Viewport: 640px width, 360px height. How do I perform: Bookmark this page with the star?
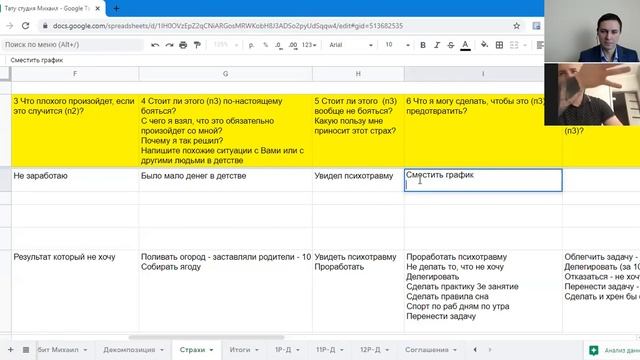click(516, 26)
